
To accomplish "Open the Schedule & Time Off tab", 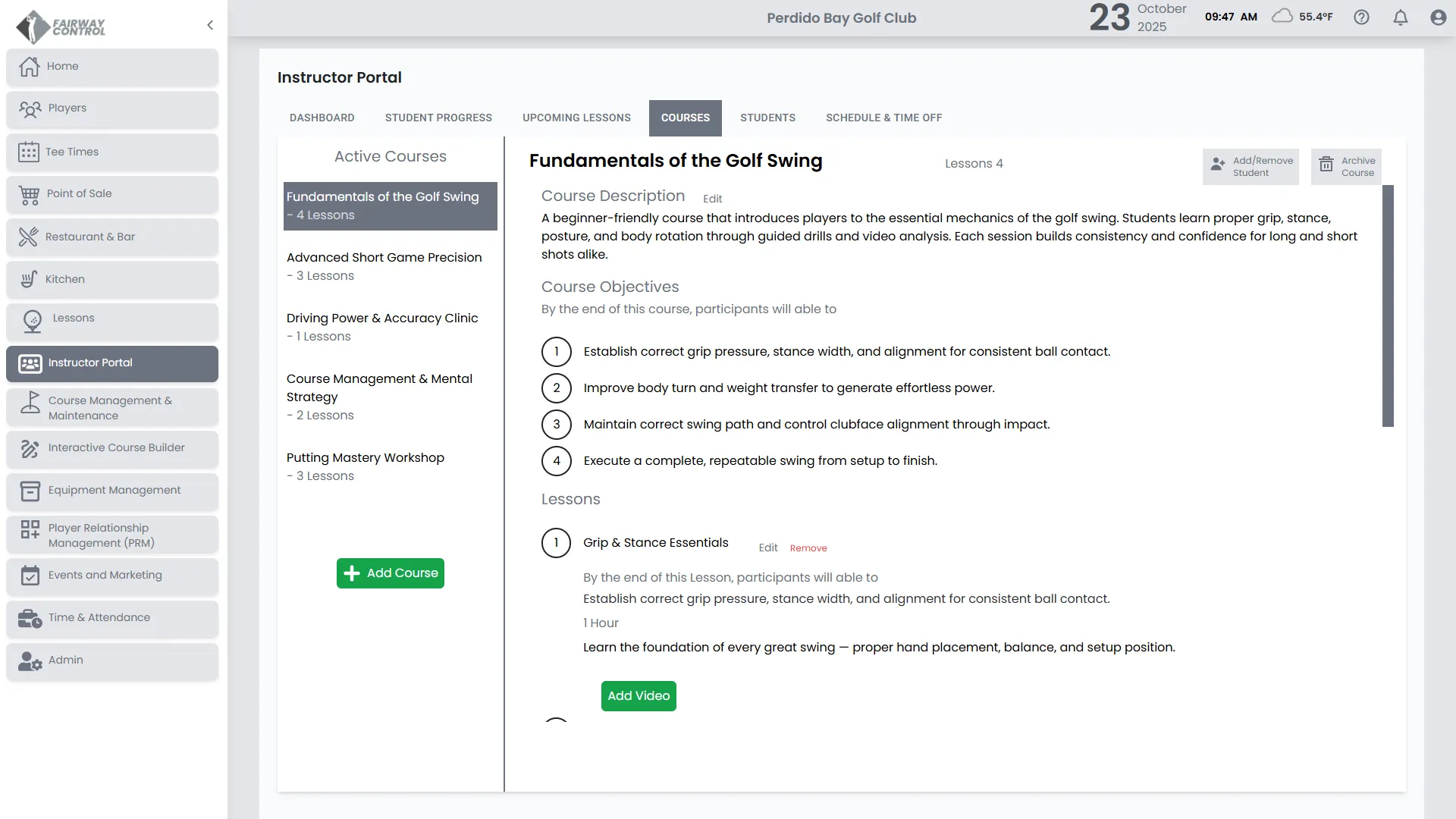I will [x=883, y=118].
